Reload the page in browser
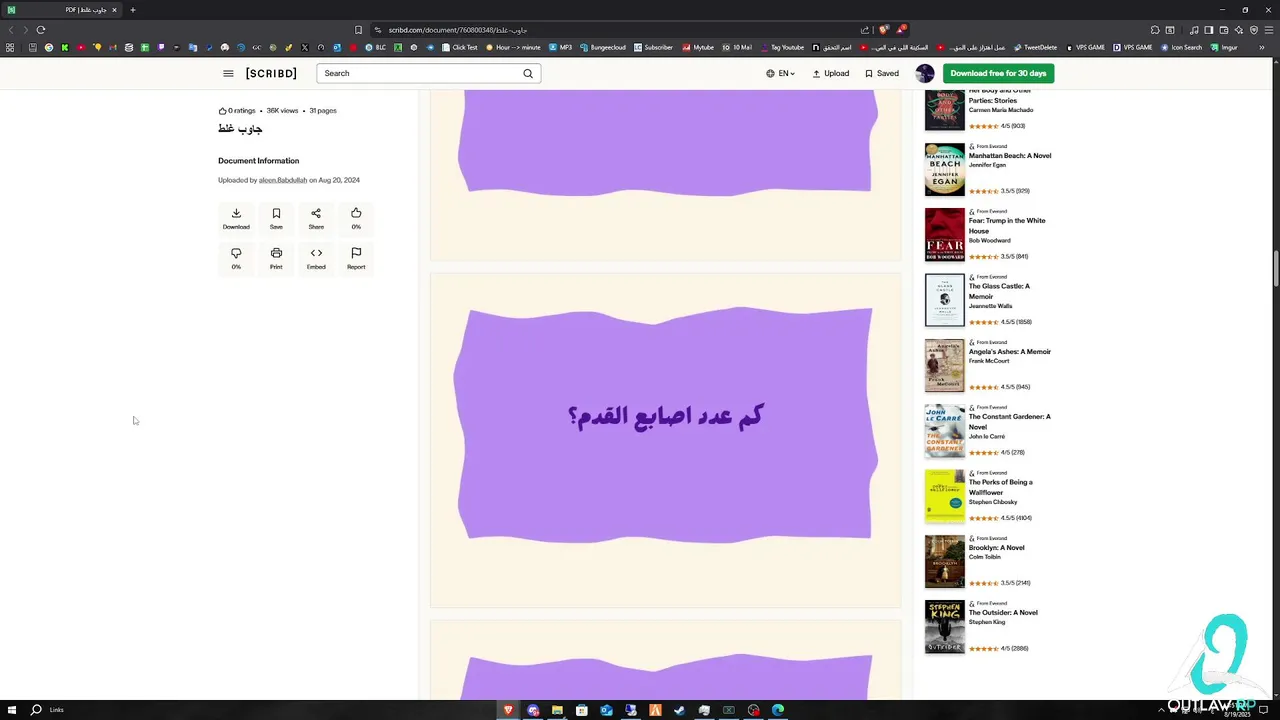This screenshot has height=720, width=1280. tap(41, 30)
